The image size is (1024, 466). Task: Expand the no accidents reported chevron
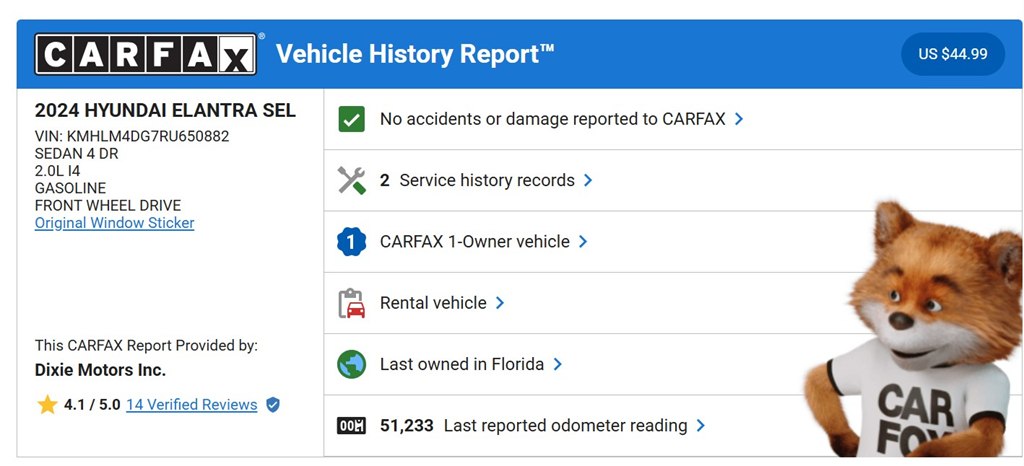coord(739,119)
